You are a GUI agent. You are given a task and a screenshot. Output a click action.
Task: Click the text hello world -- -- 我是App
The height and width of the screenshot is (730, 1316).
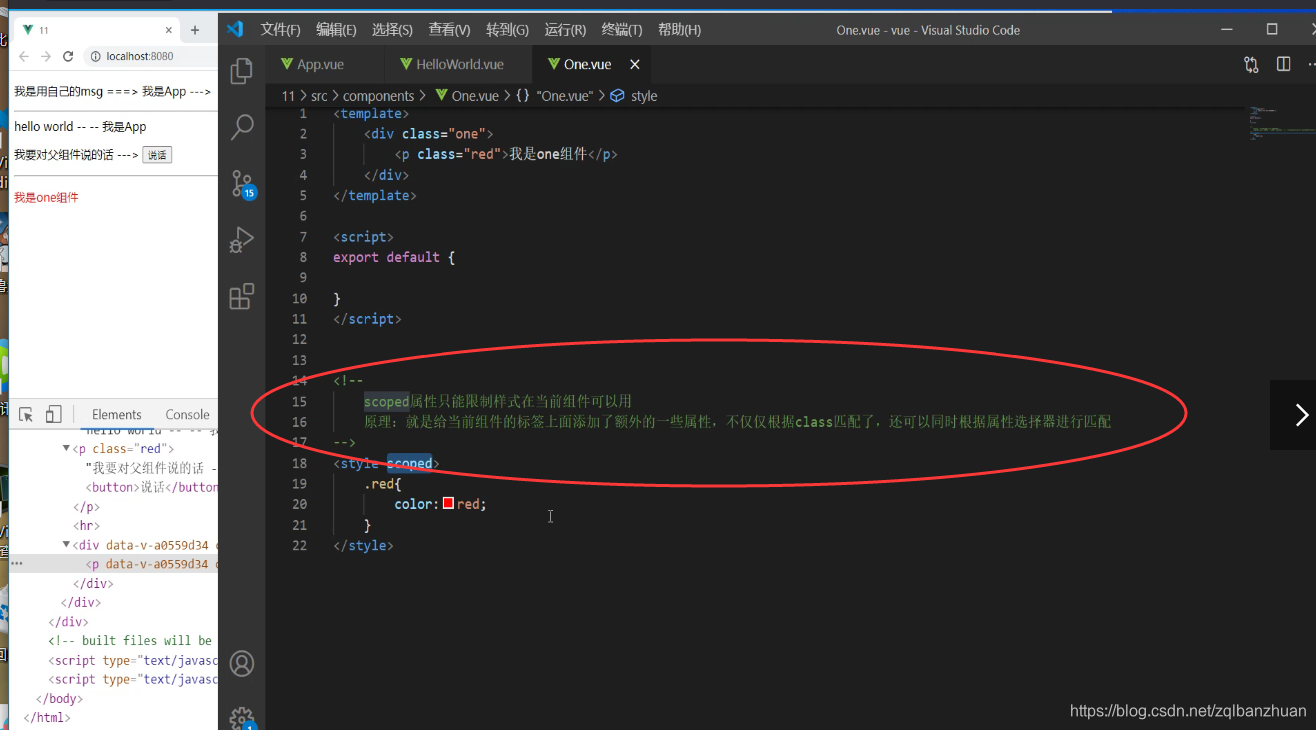tap(80, 127)
